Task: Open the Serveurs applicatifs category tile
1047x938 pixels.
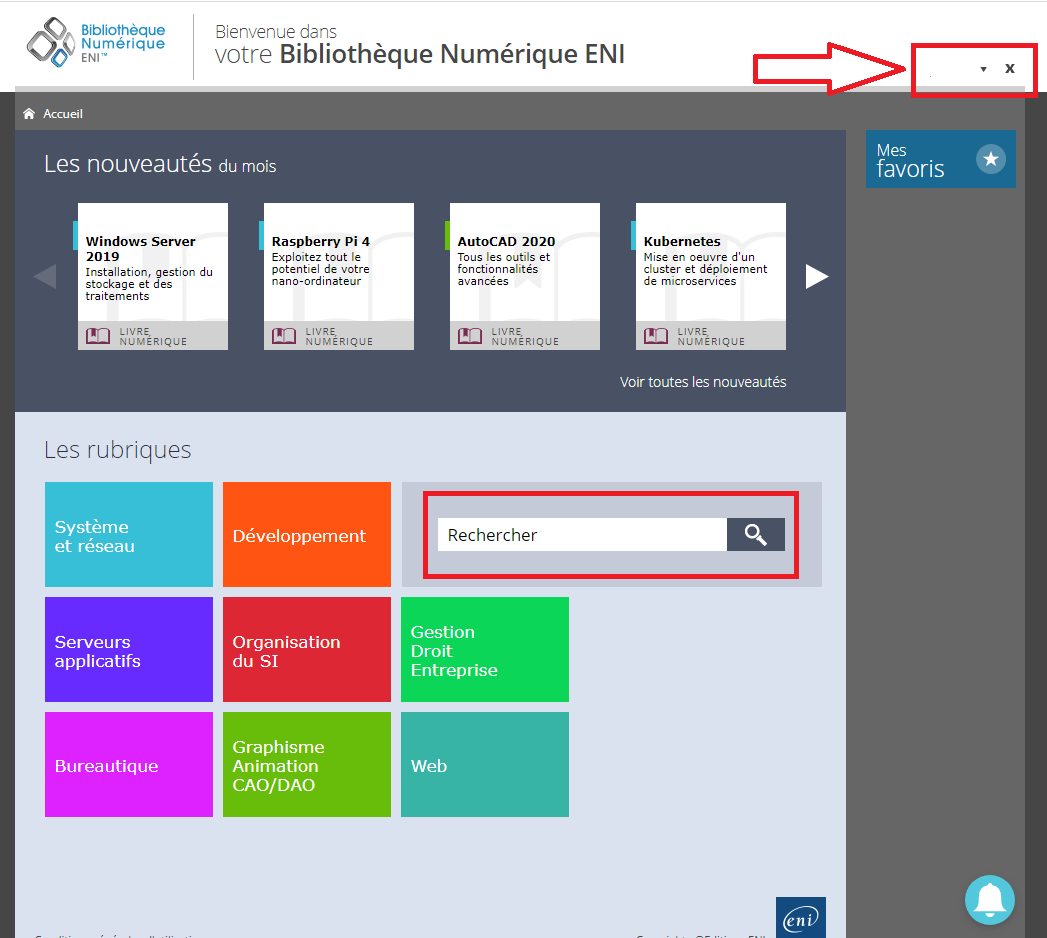Action: tap(129, 650)
